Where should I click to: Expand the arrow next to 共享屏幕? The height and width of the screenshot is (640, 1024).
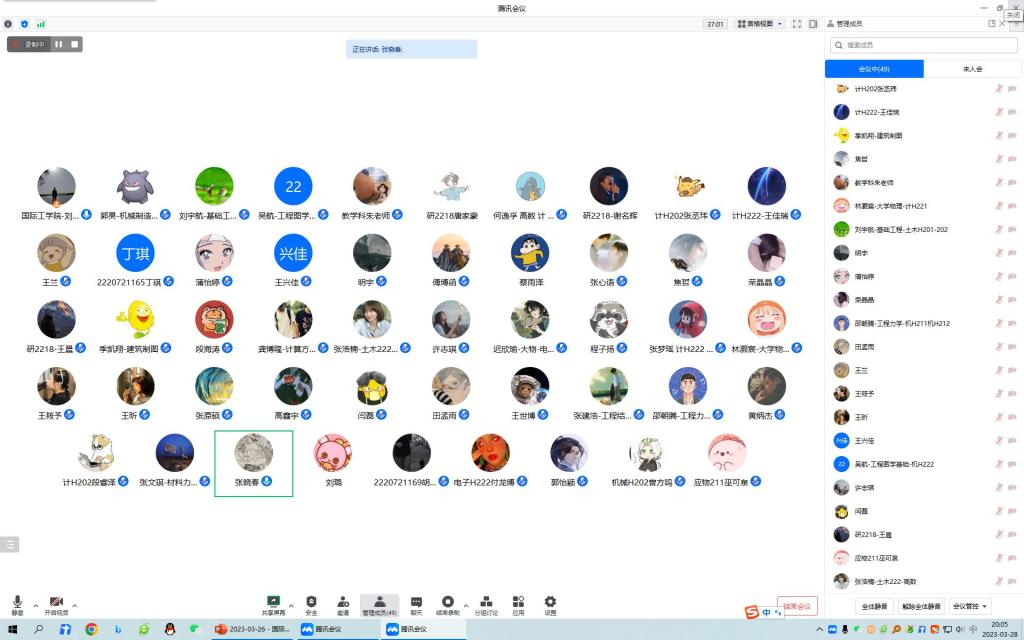click(x=291, y=604)
